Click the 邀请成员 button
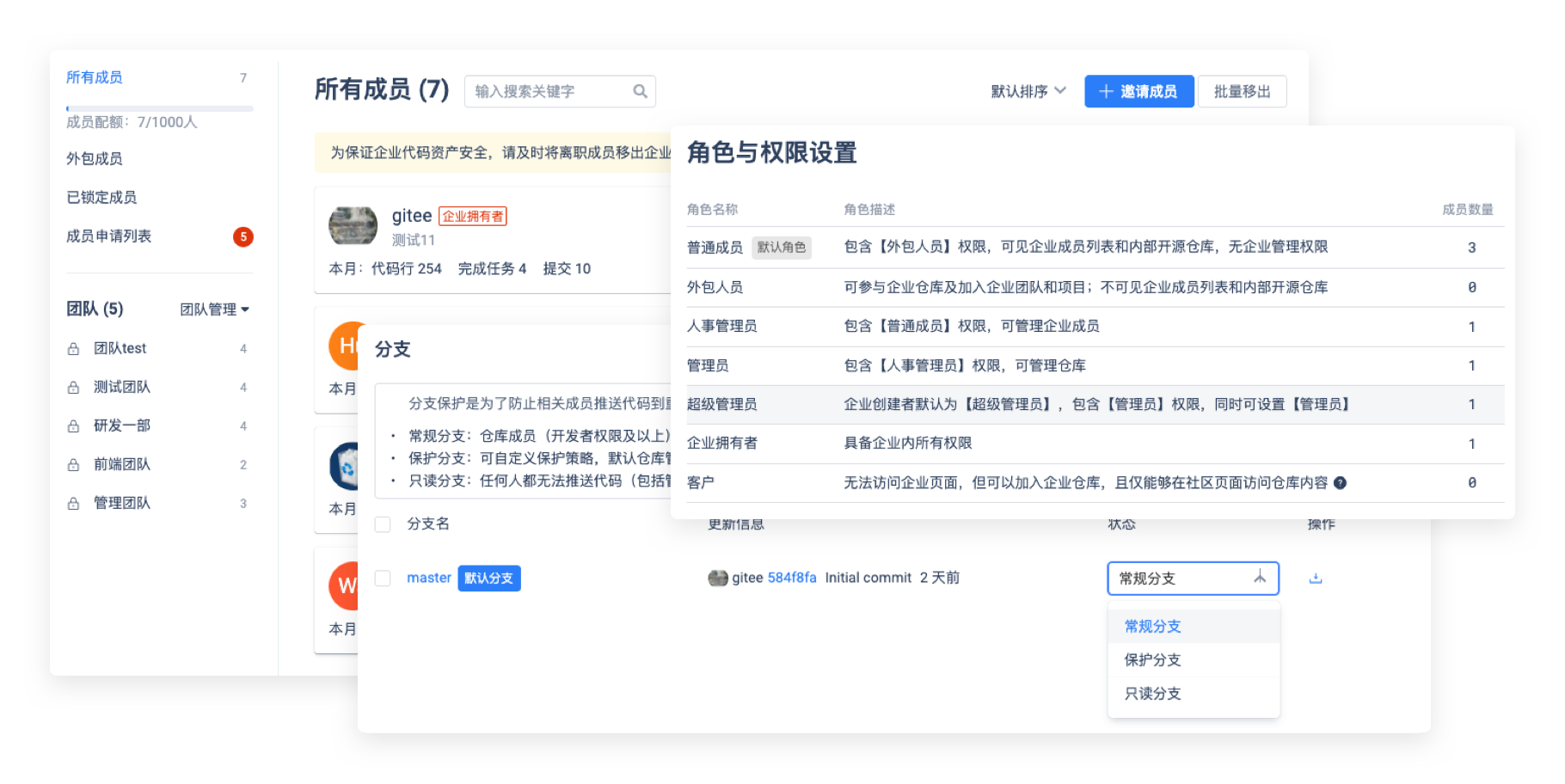Screen dimensions: 1565x784 [x=1138, y=91]
